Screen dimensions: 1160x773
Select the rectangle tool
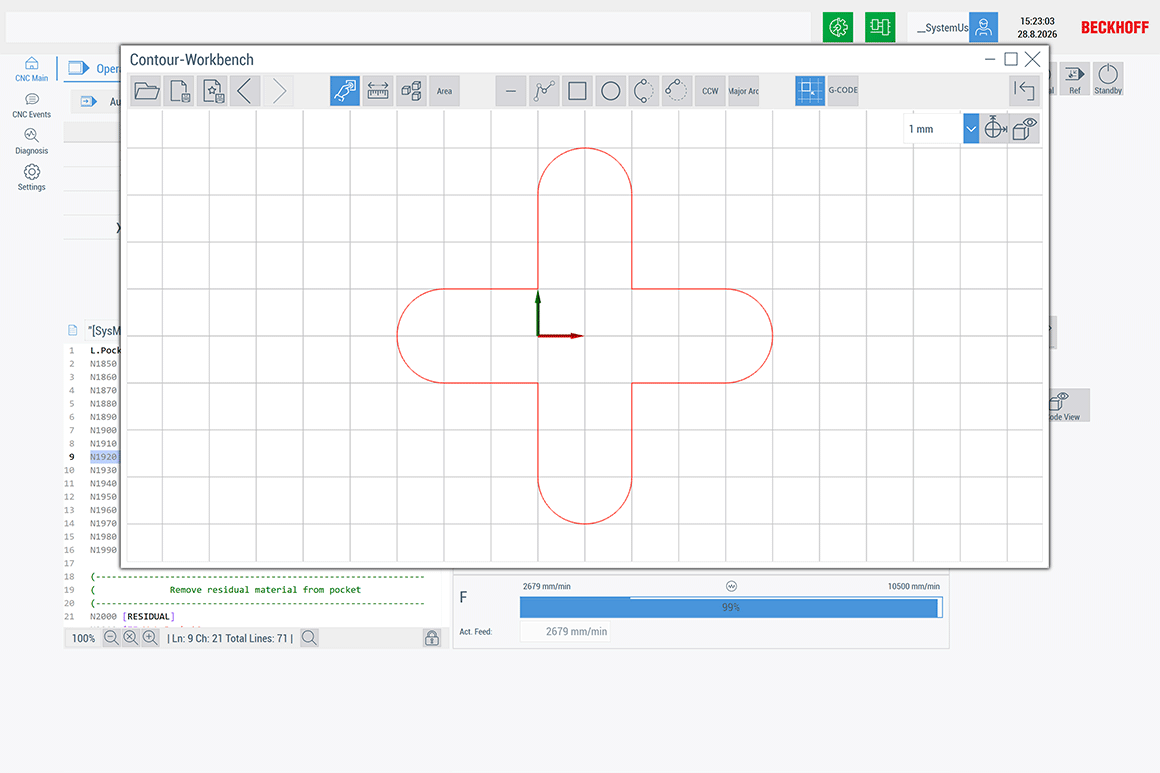click(577, 91)
